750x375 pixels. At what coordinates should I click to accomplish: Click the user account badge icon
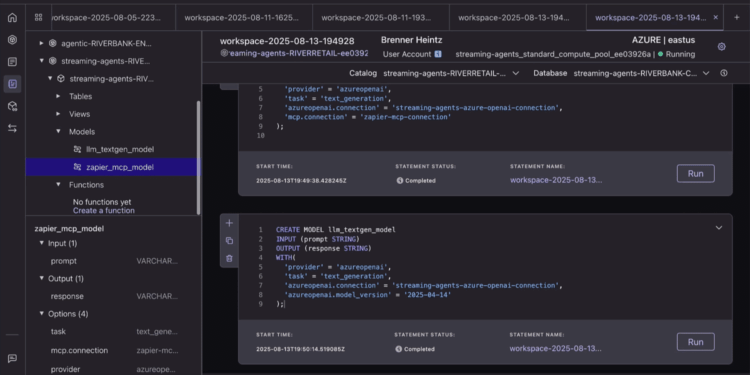(438, 54)
